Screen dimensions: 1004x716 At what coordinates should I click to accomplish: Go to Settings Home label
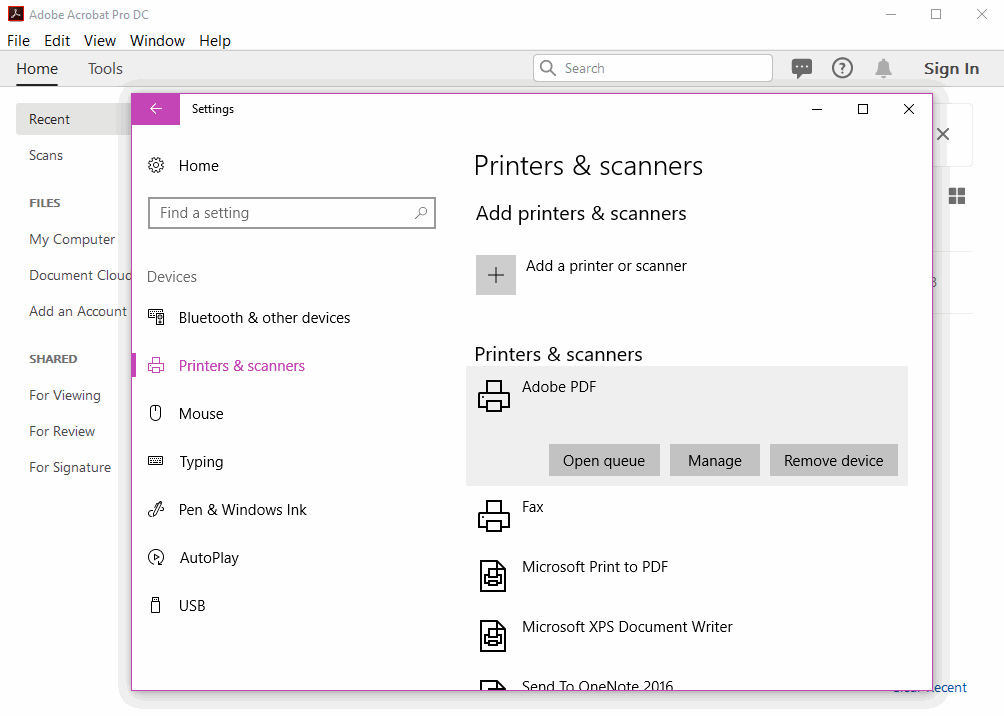tap(198, 166)
